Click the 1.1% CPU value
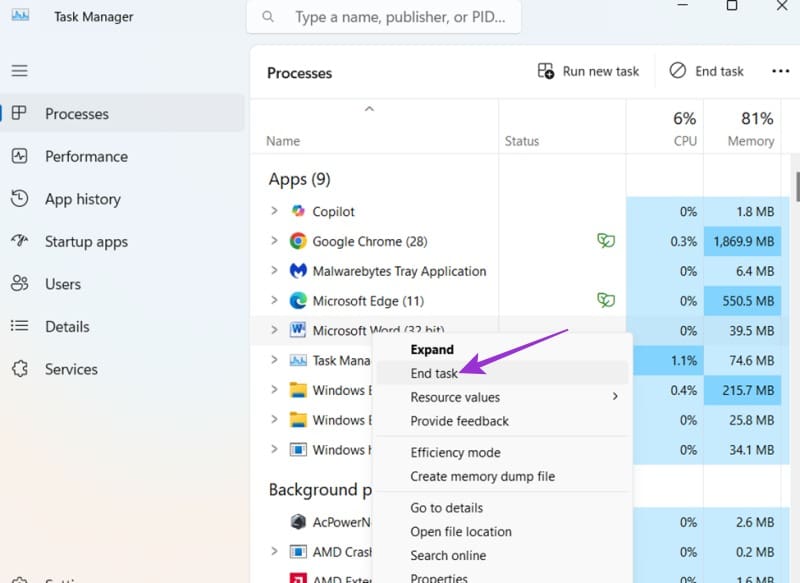Viewport: 800px width, 583px height. coord(684,360)
